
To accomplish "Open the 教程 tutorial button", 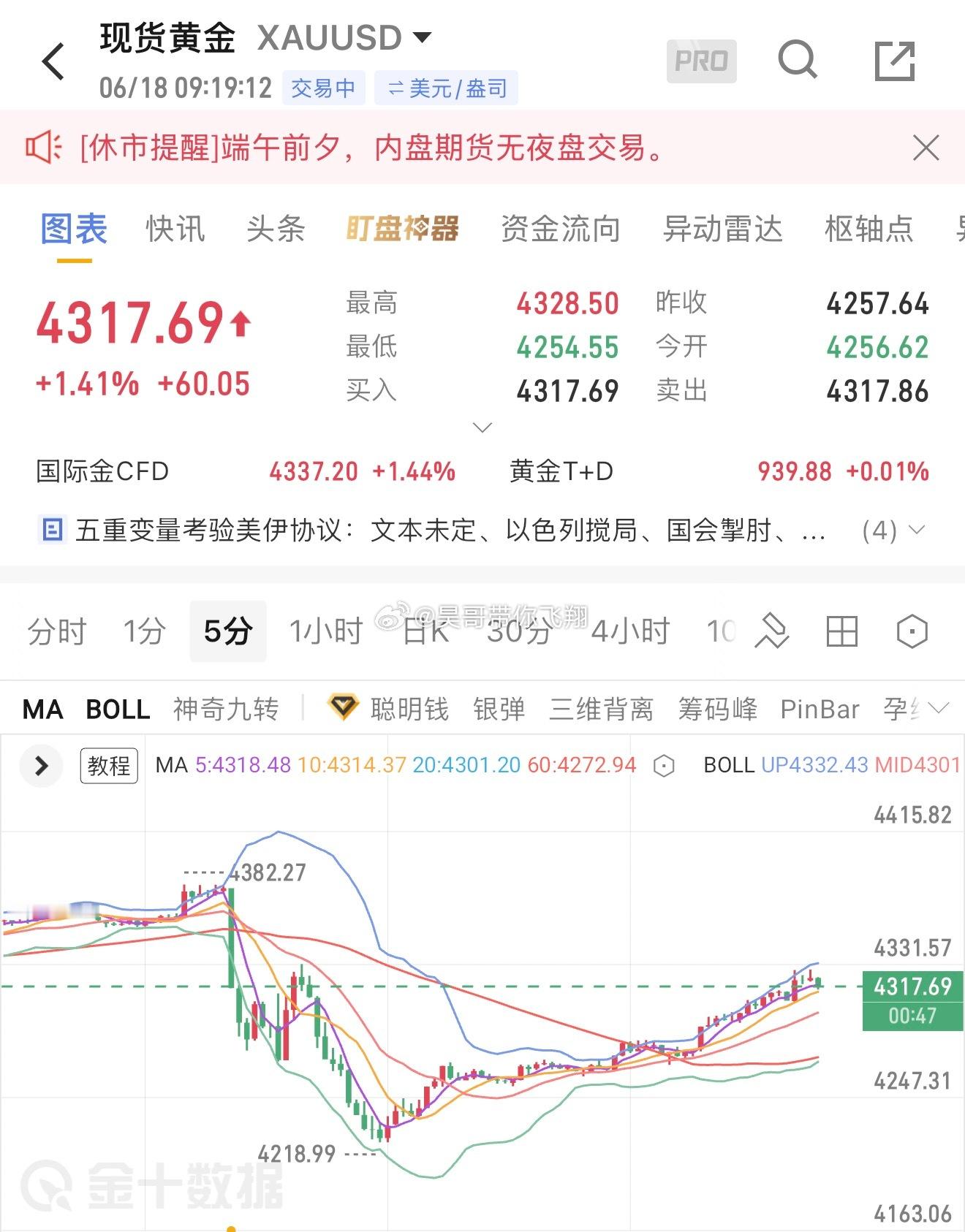I will point(109,766).
